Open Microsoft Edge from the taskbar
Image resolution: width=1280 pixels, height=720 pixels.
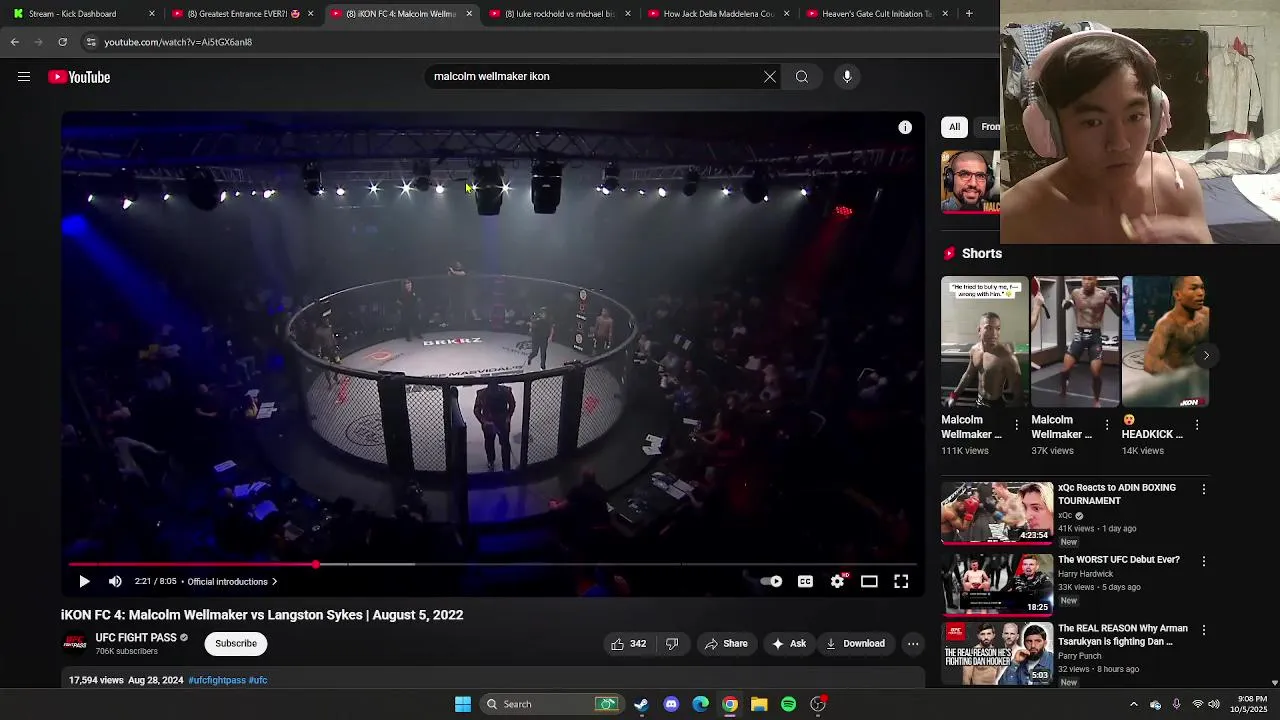click(700, 704)
